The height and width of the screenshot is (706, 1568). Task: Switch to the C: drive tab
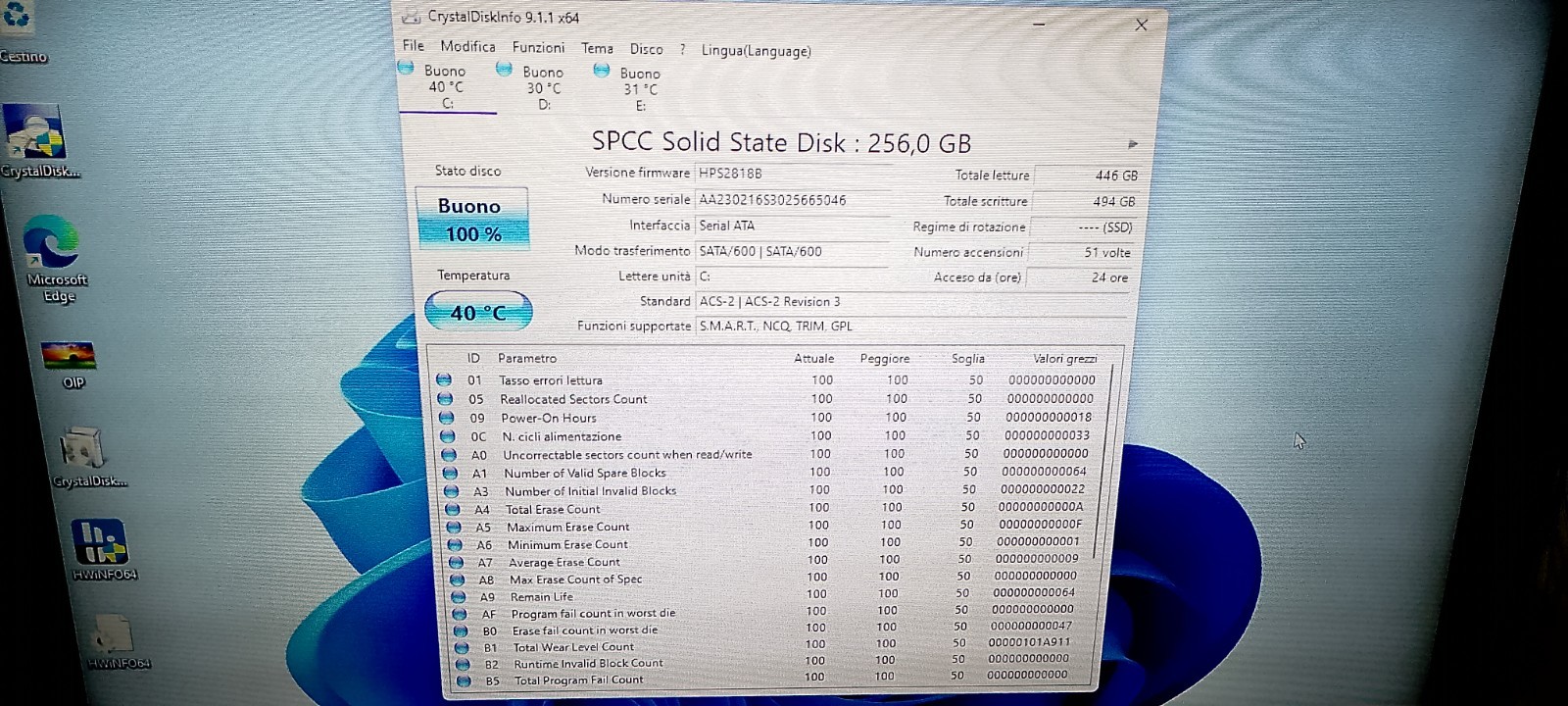click(x=447, y=87)
